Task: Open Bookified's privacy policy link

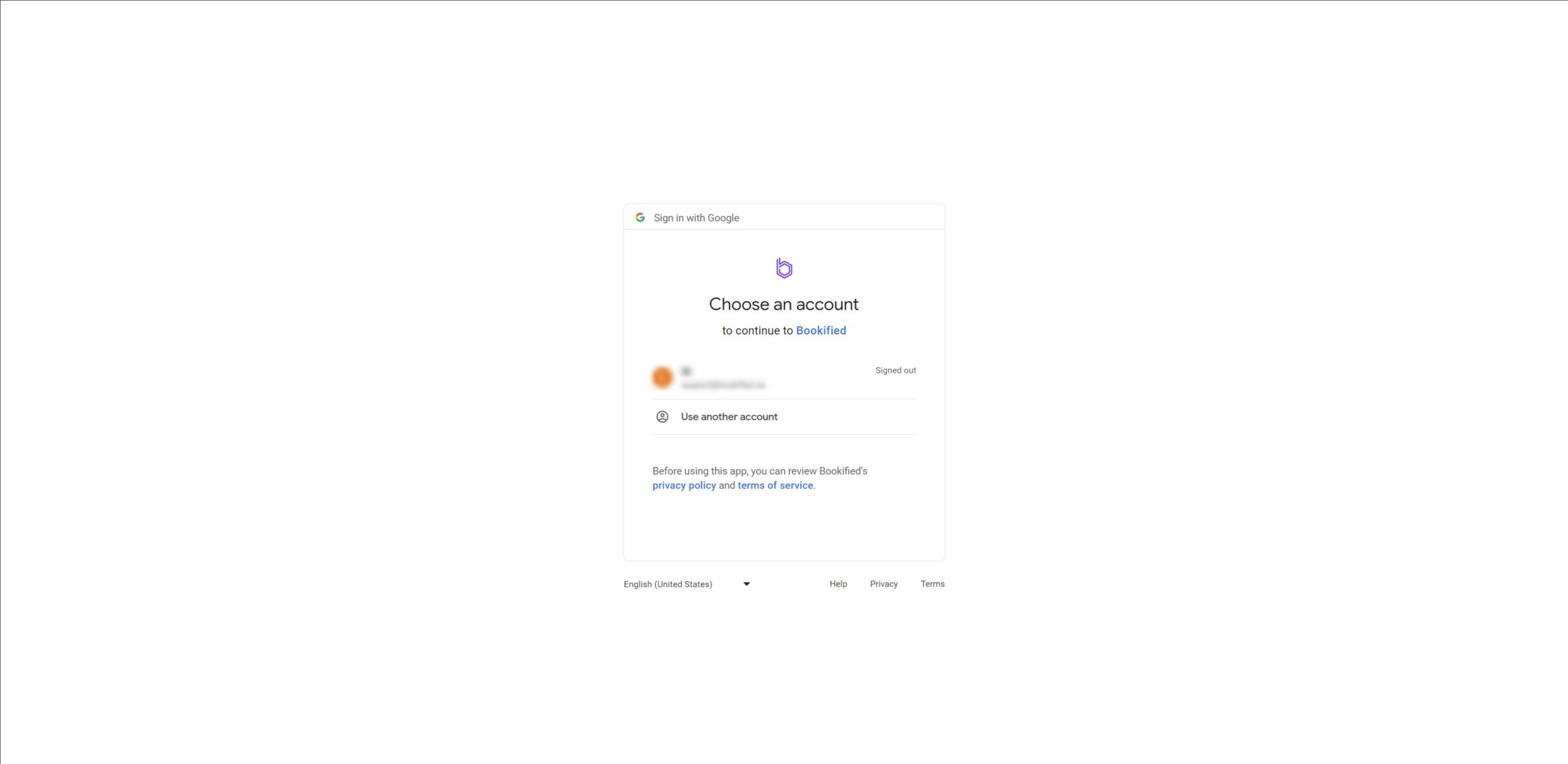Action: [x=684, y=485]
